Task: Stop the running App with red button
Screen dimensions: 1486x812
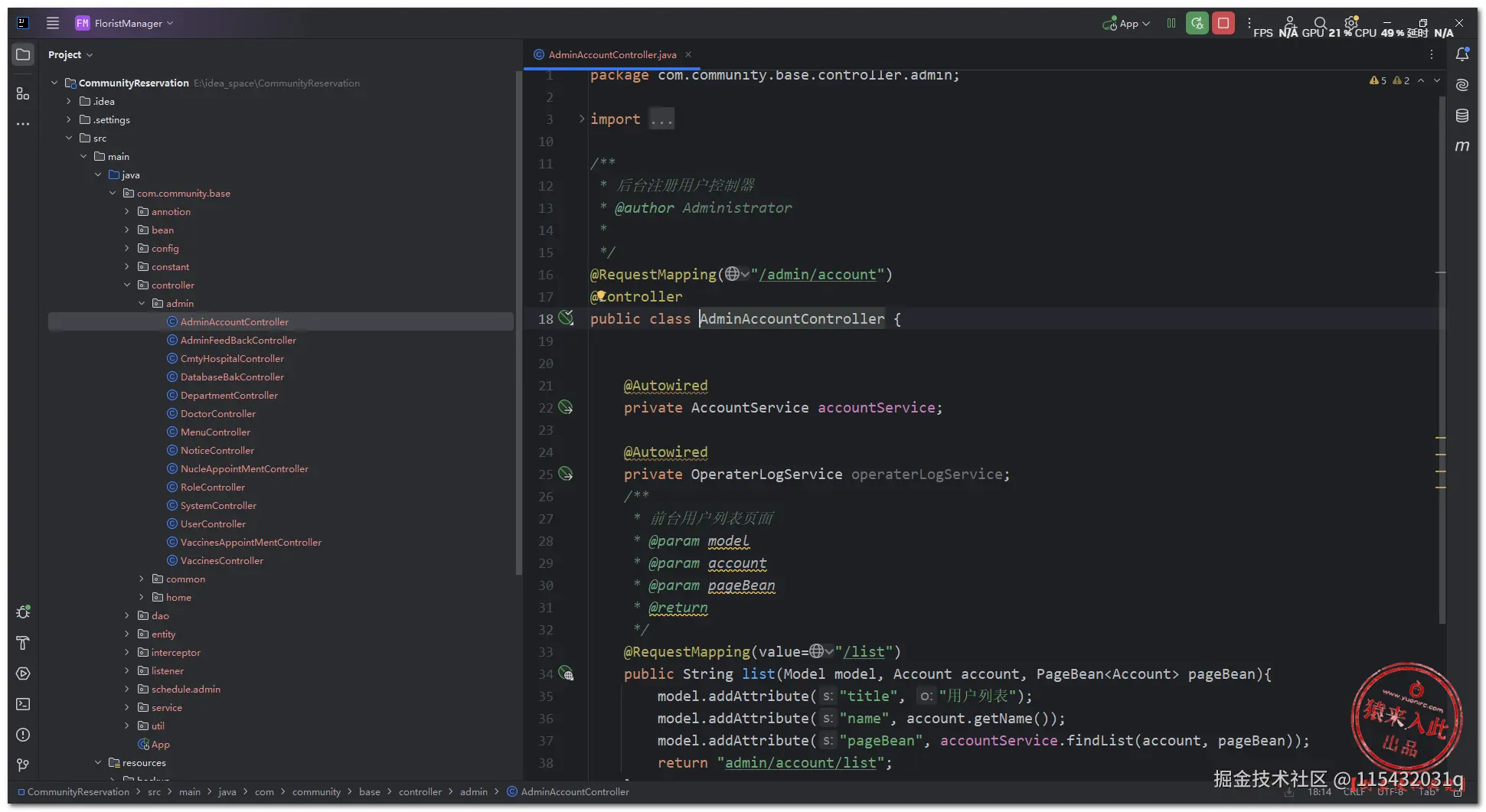Action: 1223,23
